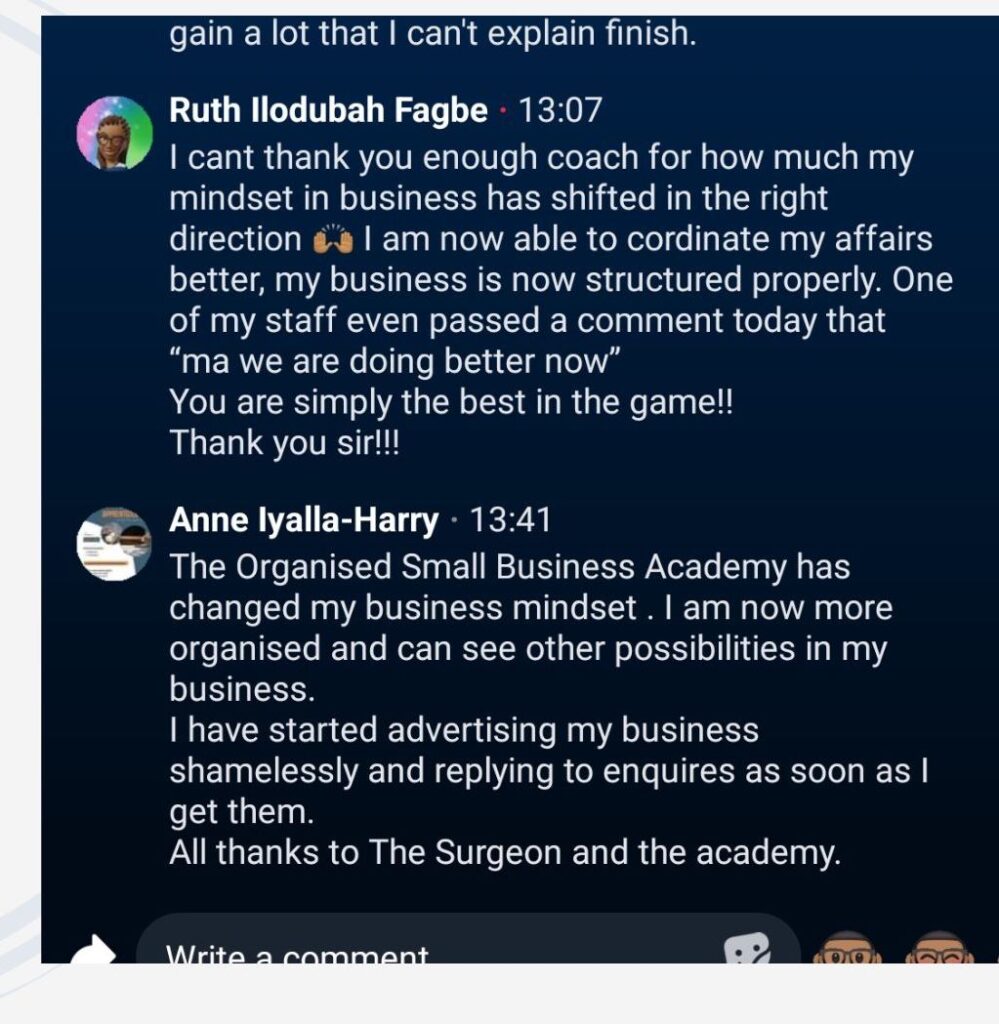The height and width of the screenshot is (1024, 999).
Task: Click the 13:07 comment timestamp
Action: (561, 110)
